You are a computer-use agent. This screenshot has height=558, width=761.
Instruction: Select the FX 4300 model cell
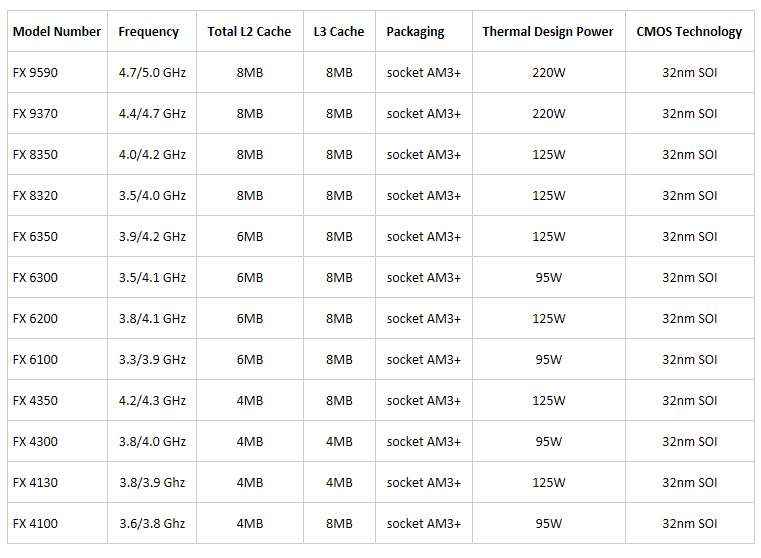35,442
